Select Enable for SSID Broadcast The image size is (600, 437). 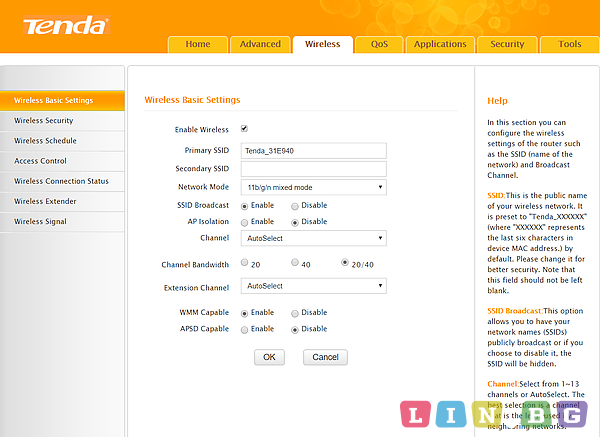pos(244,207)
